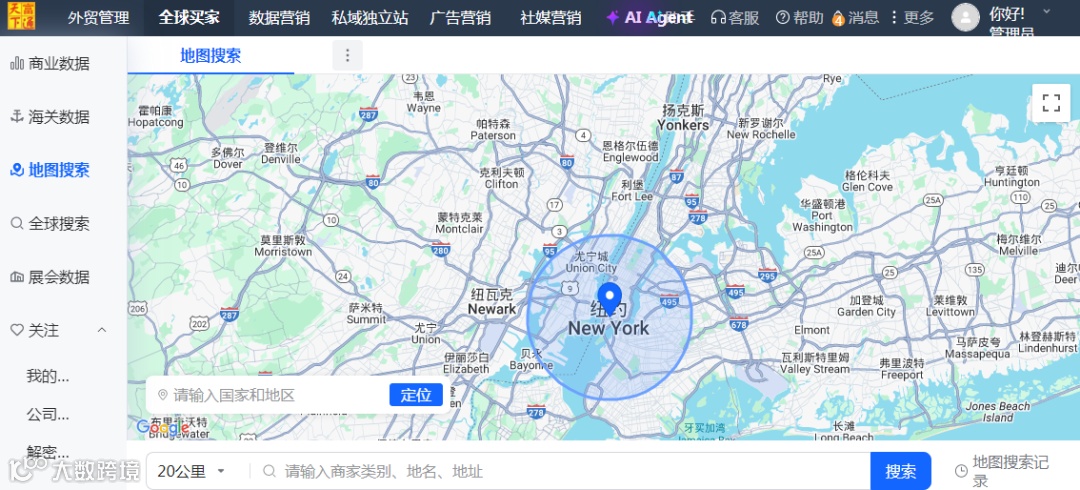Expand the user account dropdown arrow

coord(1047,11)
